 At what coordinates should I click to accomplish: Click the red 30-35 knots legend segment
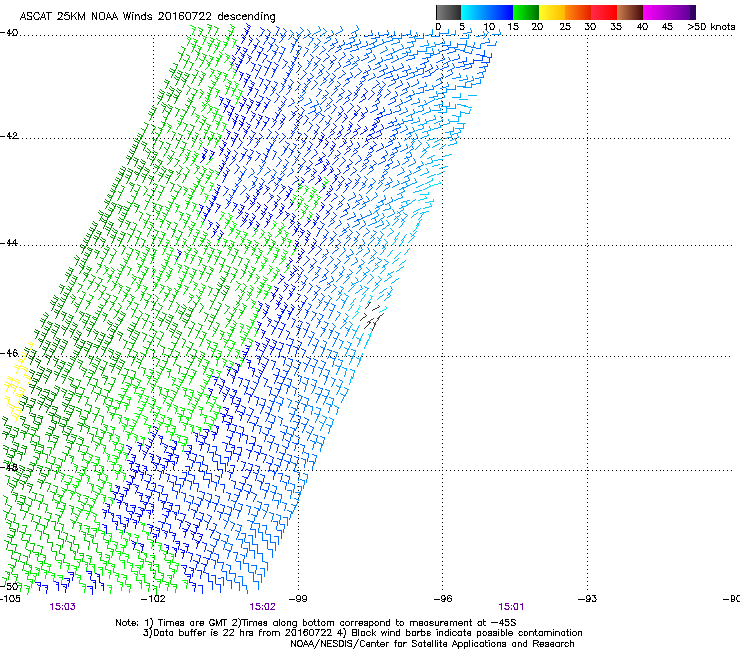pyautogui.click(x=604, y=12)
